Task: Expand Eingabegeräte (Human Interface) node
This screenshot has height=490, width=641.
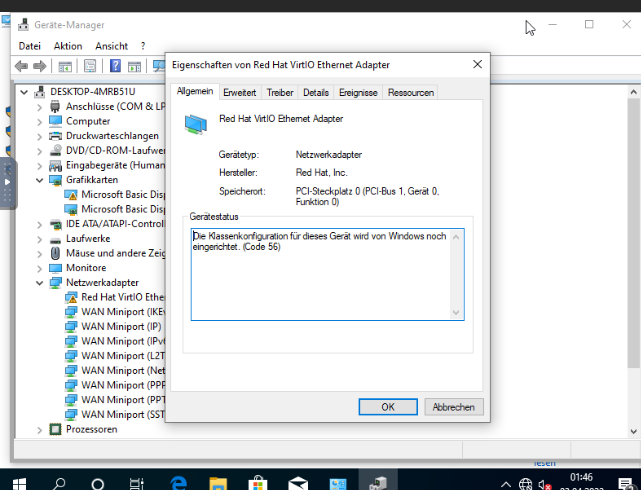Action: pos(39,166)
